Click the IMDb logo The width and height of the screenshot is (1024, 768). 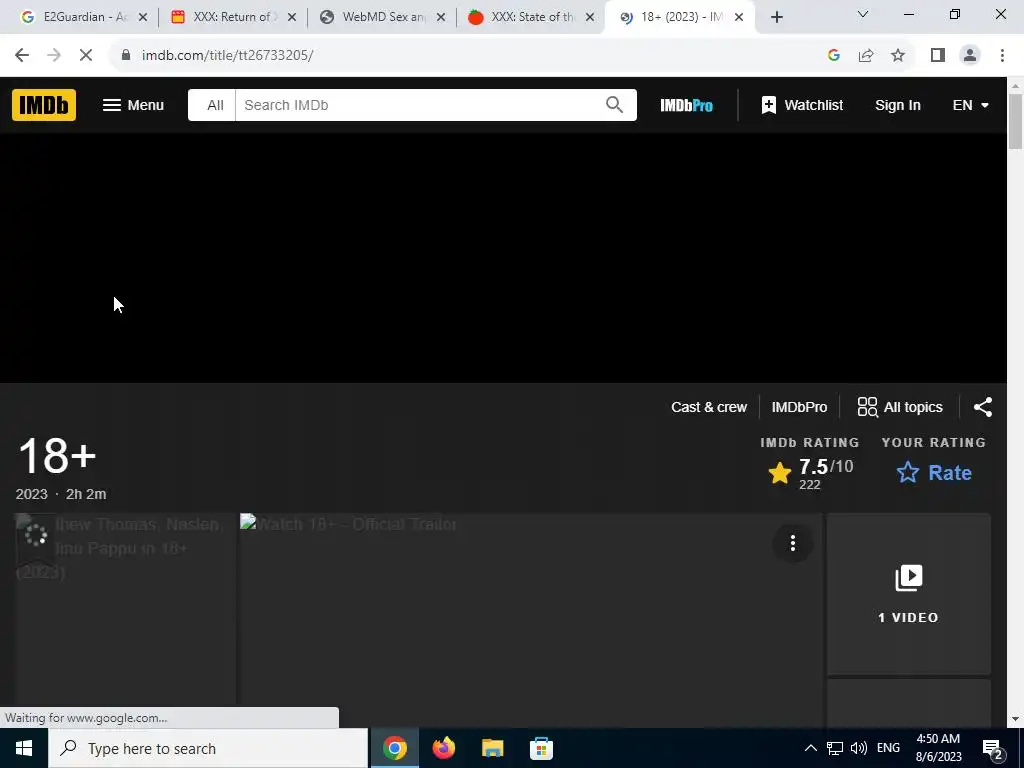coord(44,105)
